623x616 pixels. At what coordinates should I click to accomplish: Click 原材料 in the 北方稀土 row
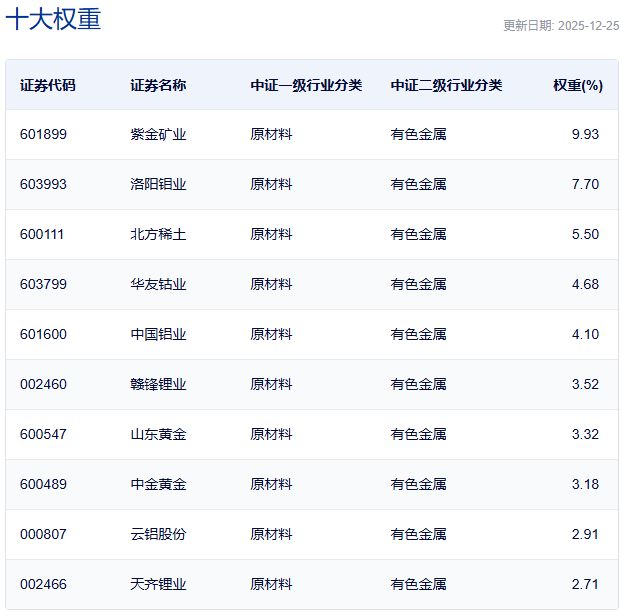[271, 234]
